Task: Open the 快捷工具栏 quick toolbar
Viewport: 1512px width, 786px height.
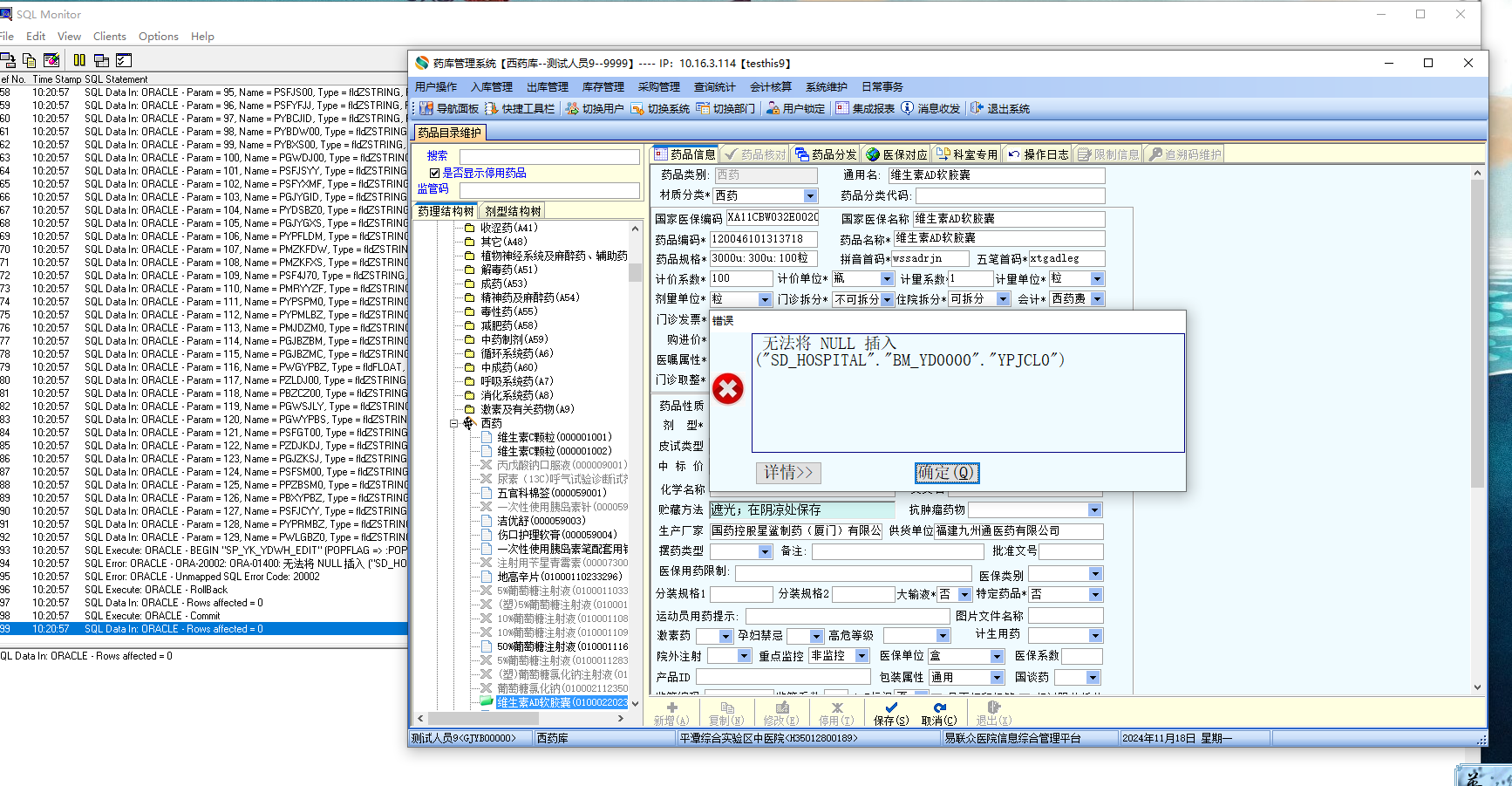Action: point(520,108)
